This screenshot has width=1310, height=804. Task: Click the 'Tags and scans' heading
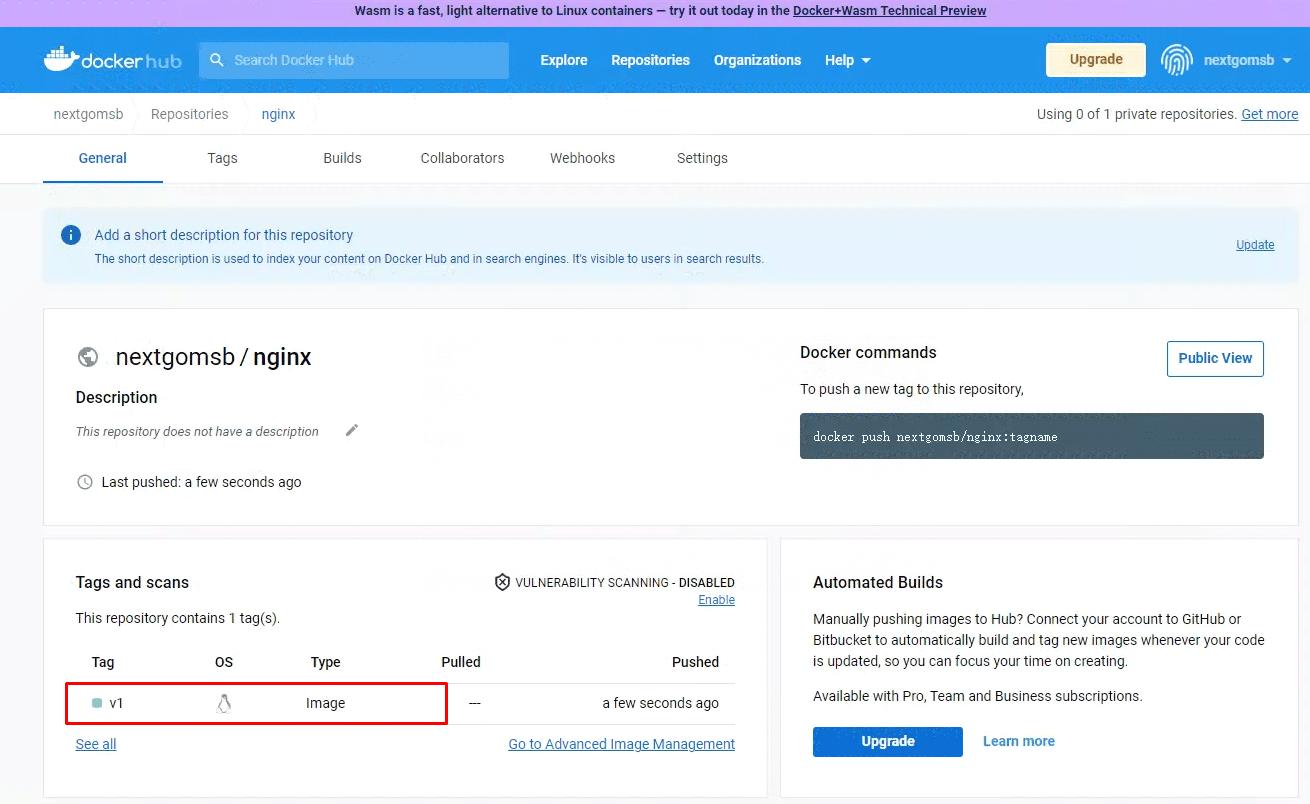(x=132, y=582)
